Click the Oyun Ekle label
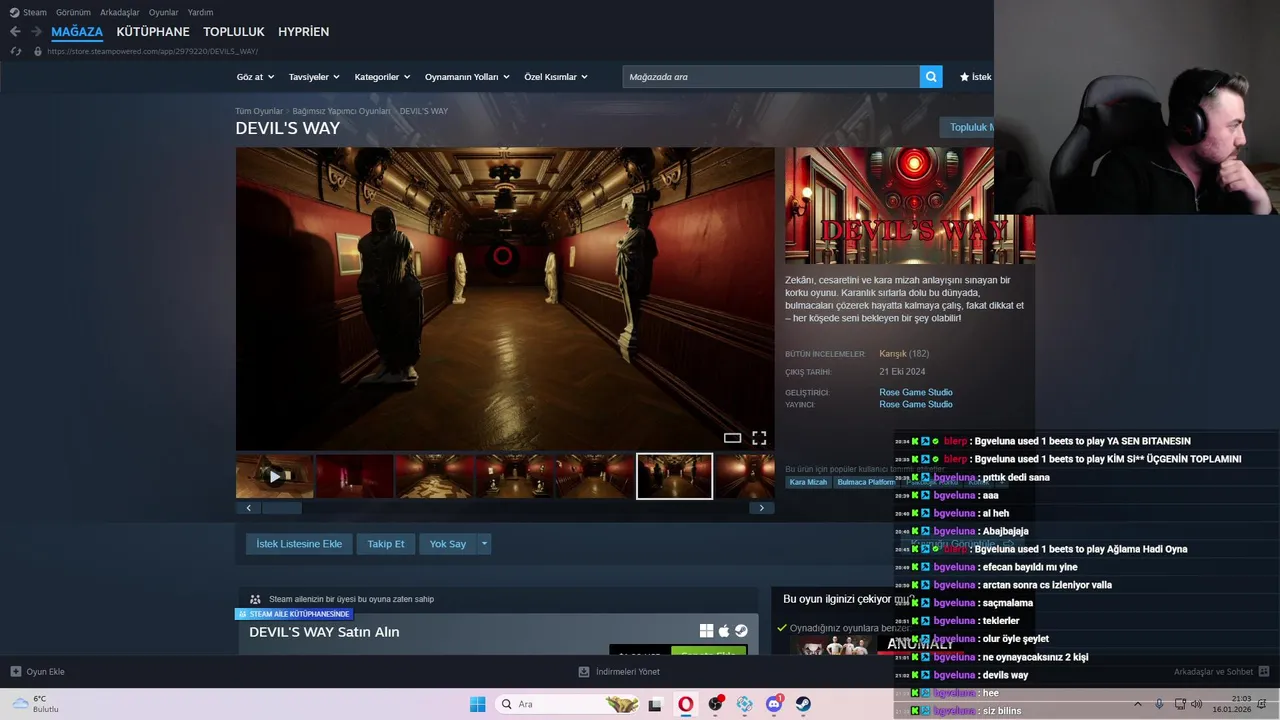1280x720 pixels. click(45, 672)
